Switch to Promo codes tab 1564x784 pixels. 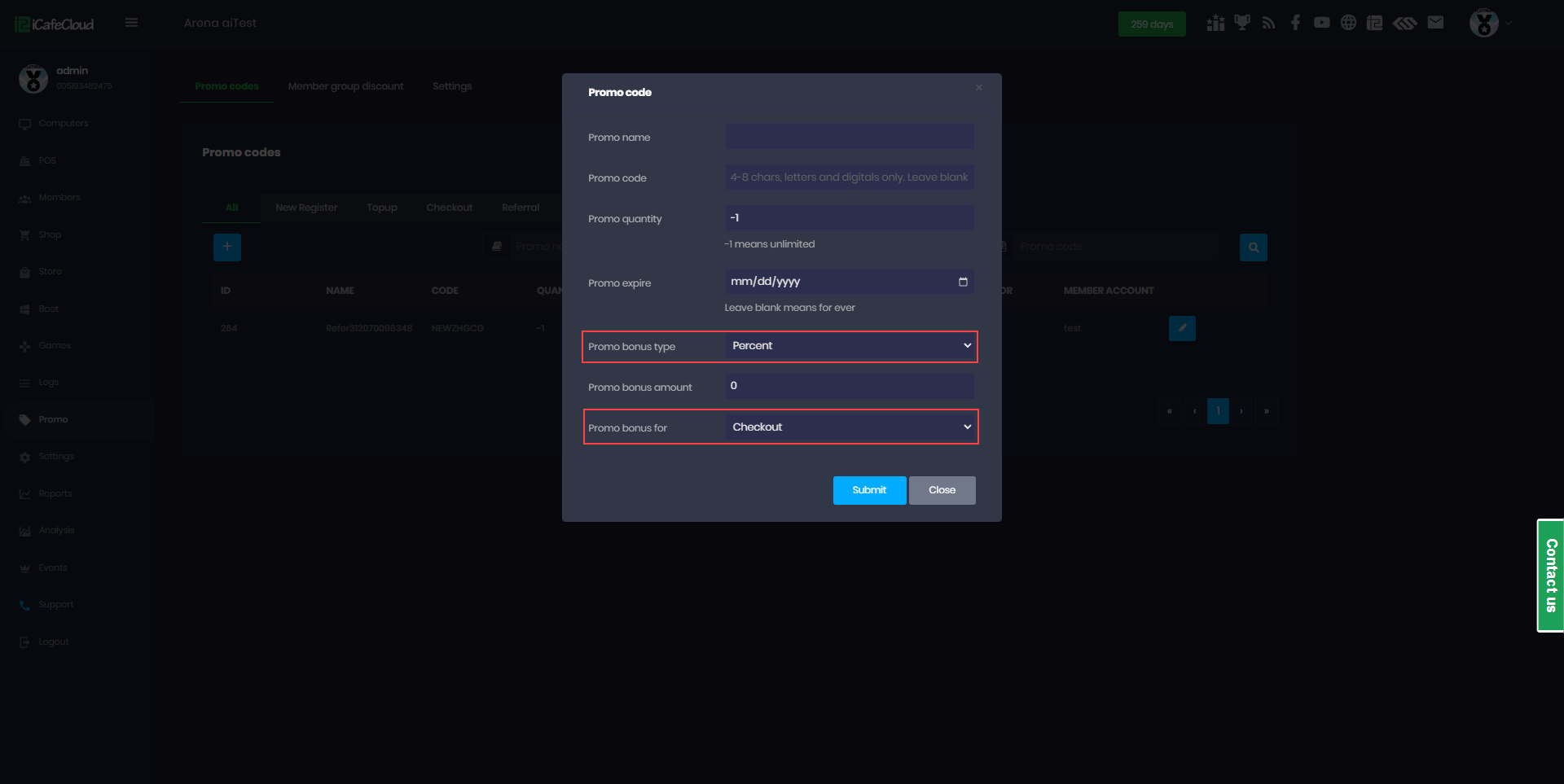(226, 86)
